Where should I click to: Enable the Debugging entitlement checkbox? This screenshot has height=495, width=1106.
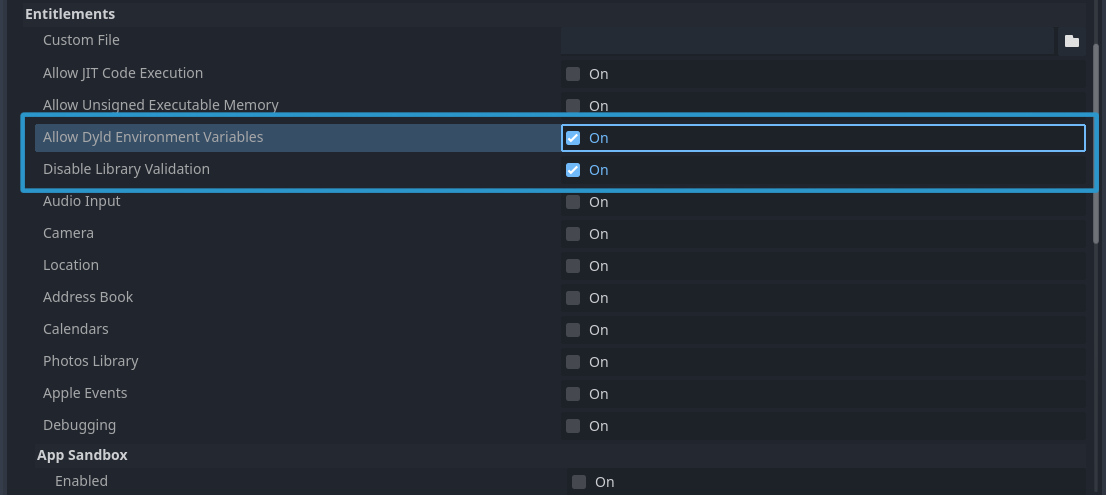[573, 426]
